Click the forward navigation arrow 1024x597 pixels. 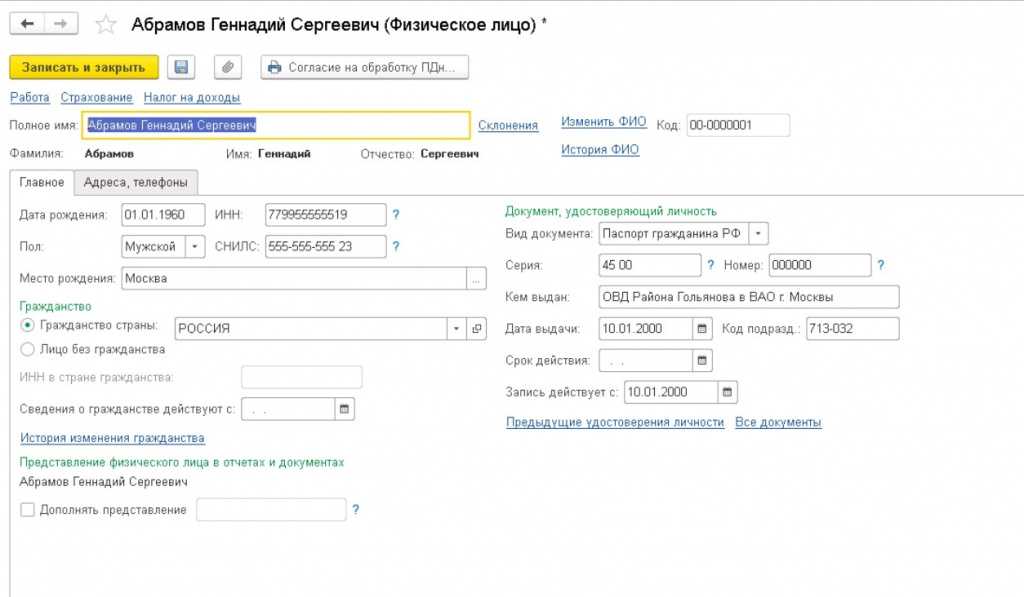pyautogui.click(x=60, y=23)
